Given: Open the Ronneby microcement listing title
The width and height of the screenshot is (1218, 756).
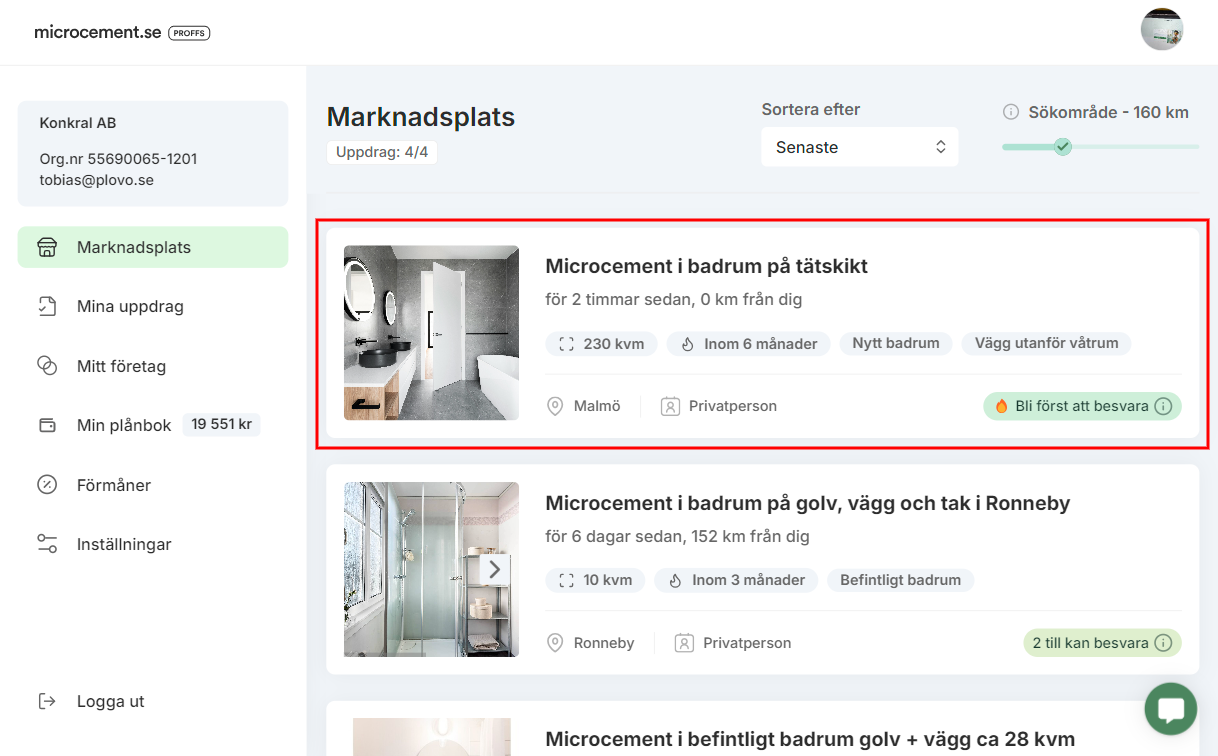Looking at the screenshot, I should (x=808, y=503).
